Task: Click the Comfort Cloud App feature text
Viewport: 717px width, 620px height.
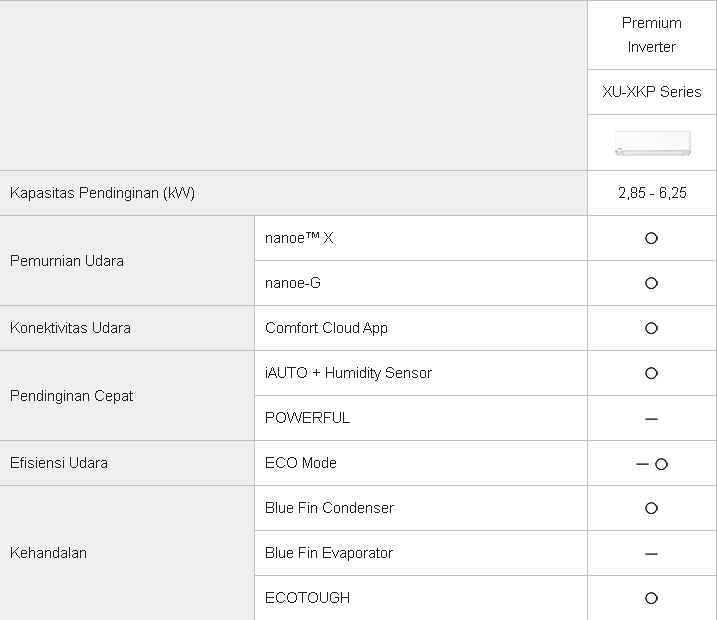Action: (326, 328)
